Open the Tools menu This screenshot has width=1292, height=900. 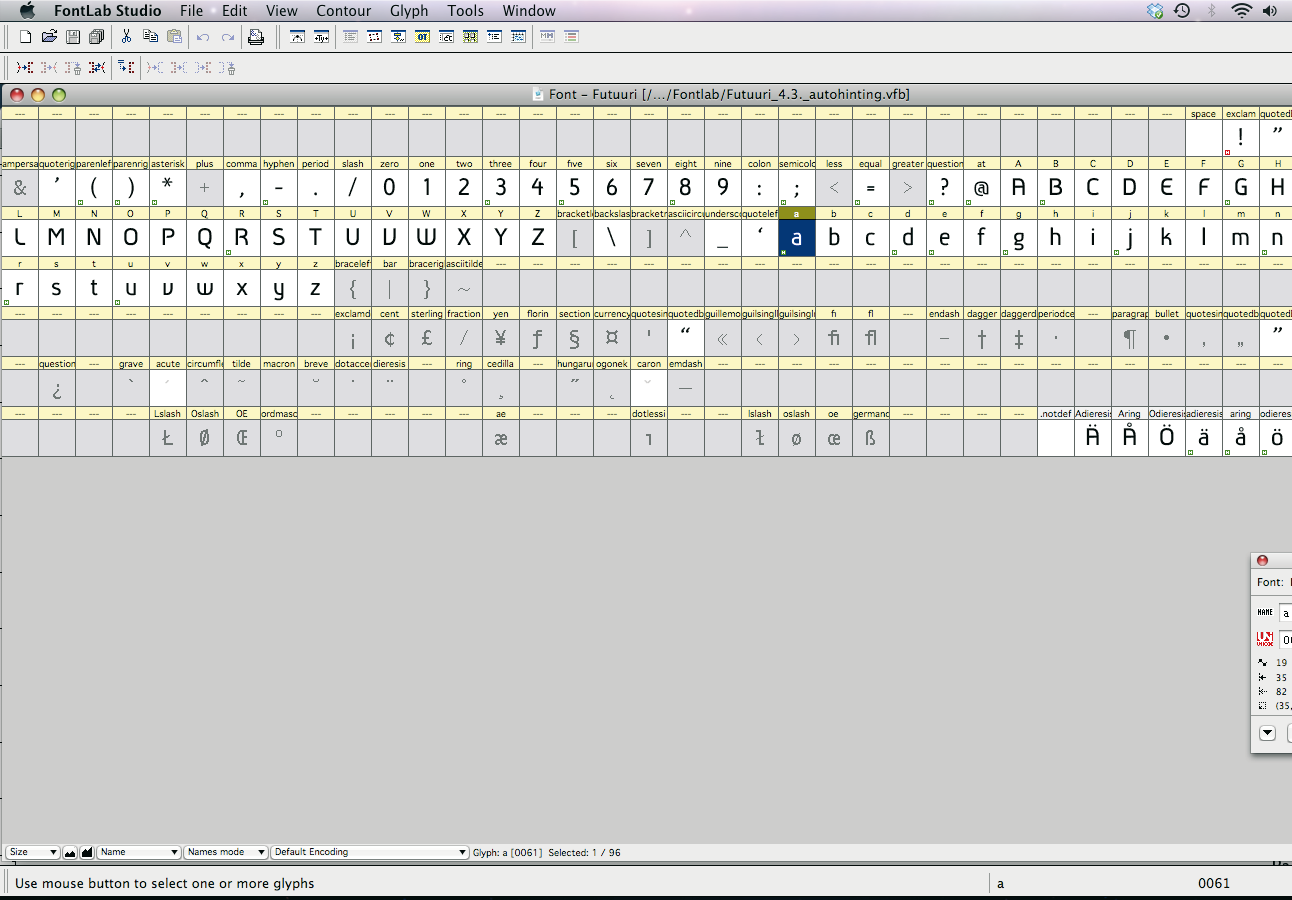coord(466,11)
